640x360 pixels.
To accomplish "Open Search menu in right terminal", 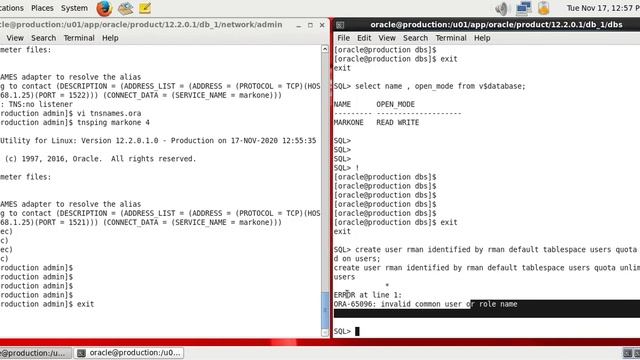I will click(416, 38).
